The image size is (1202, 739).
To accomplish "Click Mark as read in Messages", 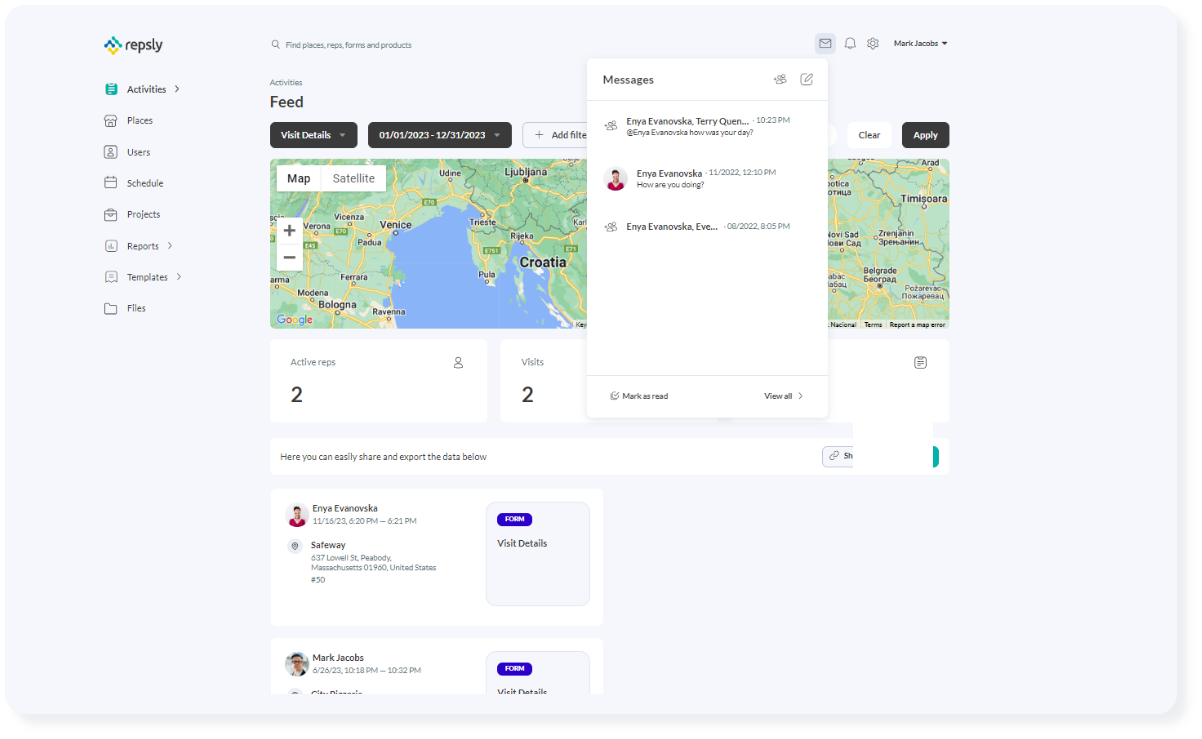I will coord(639,396).
